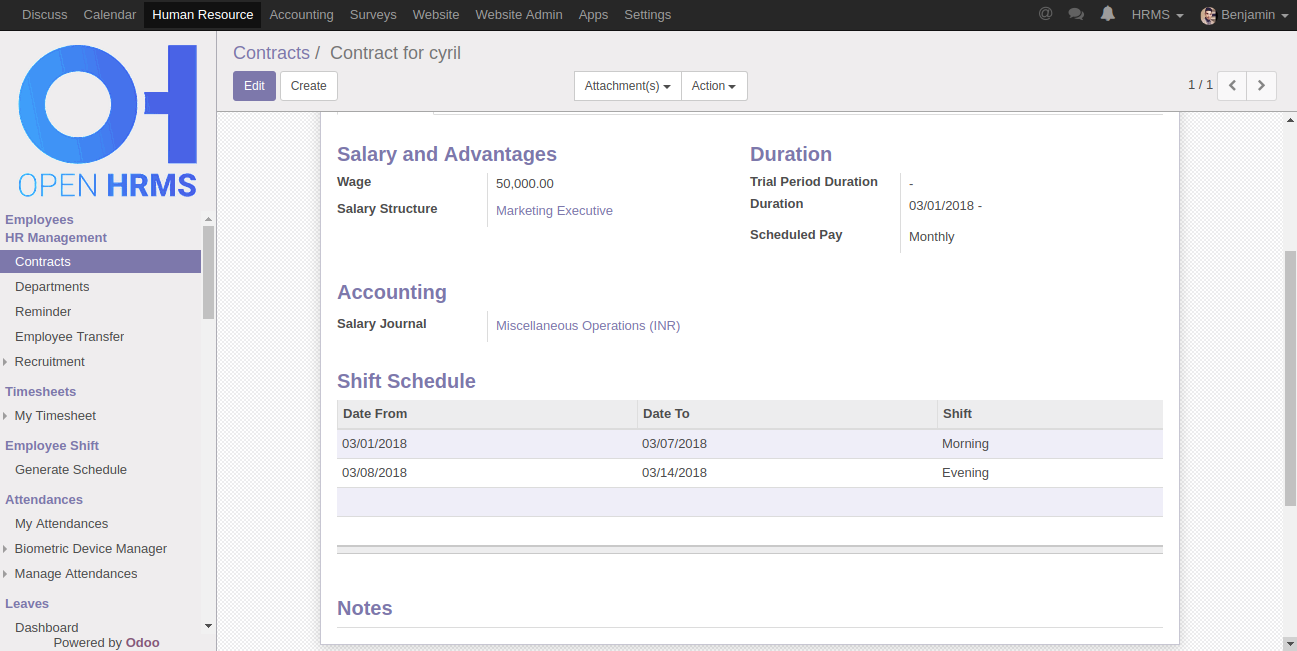Open the Attachment(s) dropdown
Screen dimensions: 1297x651
point(627,86)
